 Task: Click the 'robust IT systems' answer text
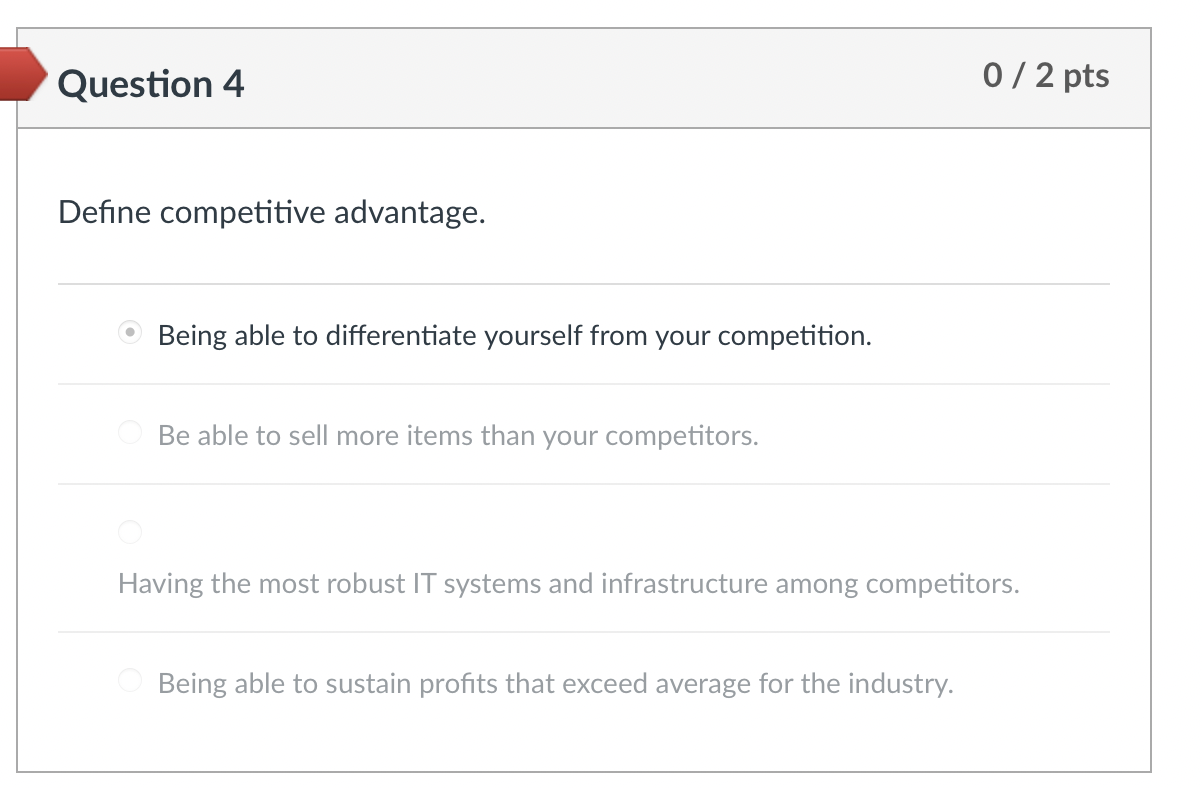click(568, 583)
